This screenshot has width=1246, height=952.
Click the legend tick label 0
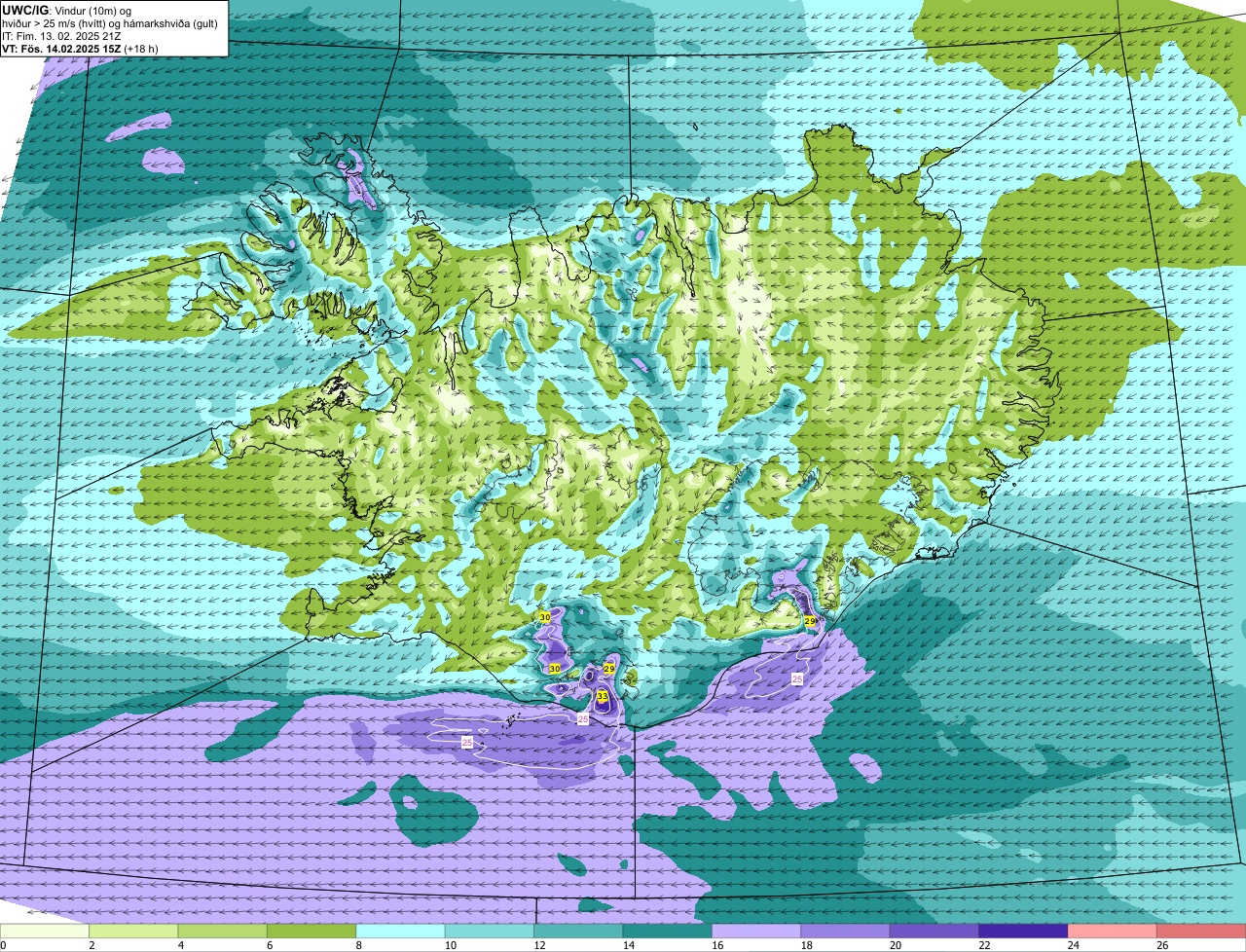tap(4, 944)
